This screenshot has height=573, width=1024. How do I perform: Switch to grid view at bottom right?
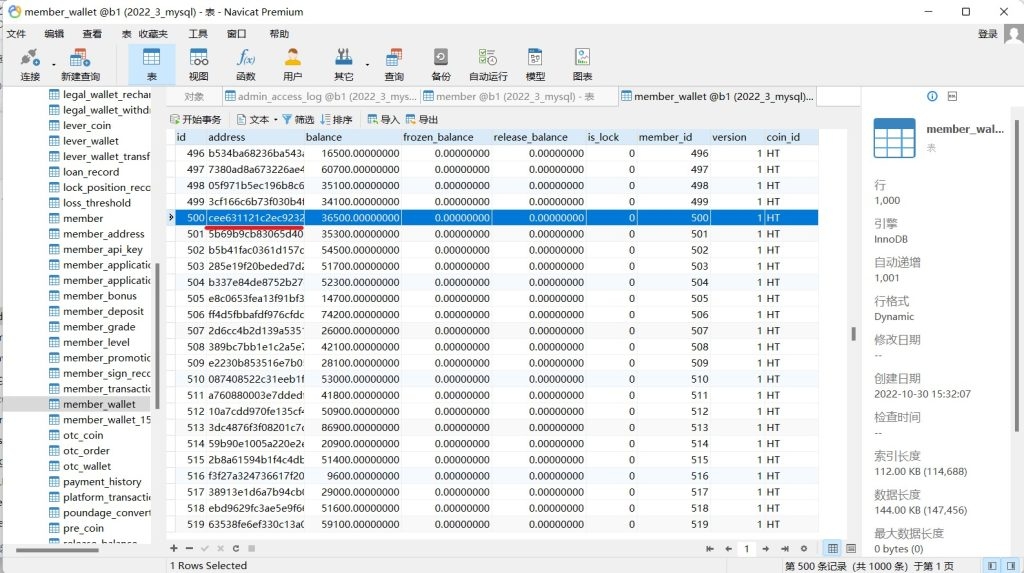tap(832, 548)
